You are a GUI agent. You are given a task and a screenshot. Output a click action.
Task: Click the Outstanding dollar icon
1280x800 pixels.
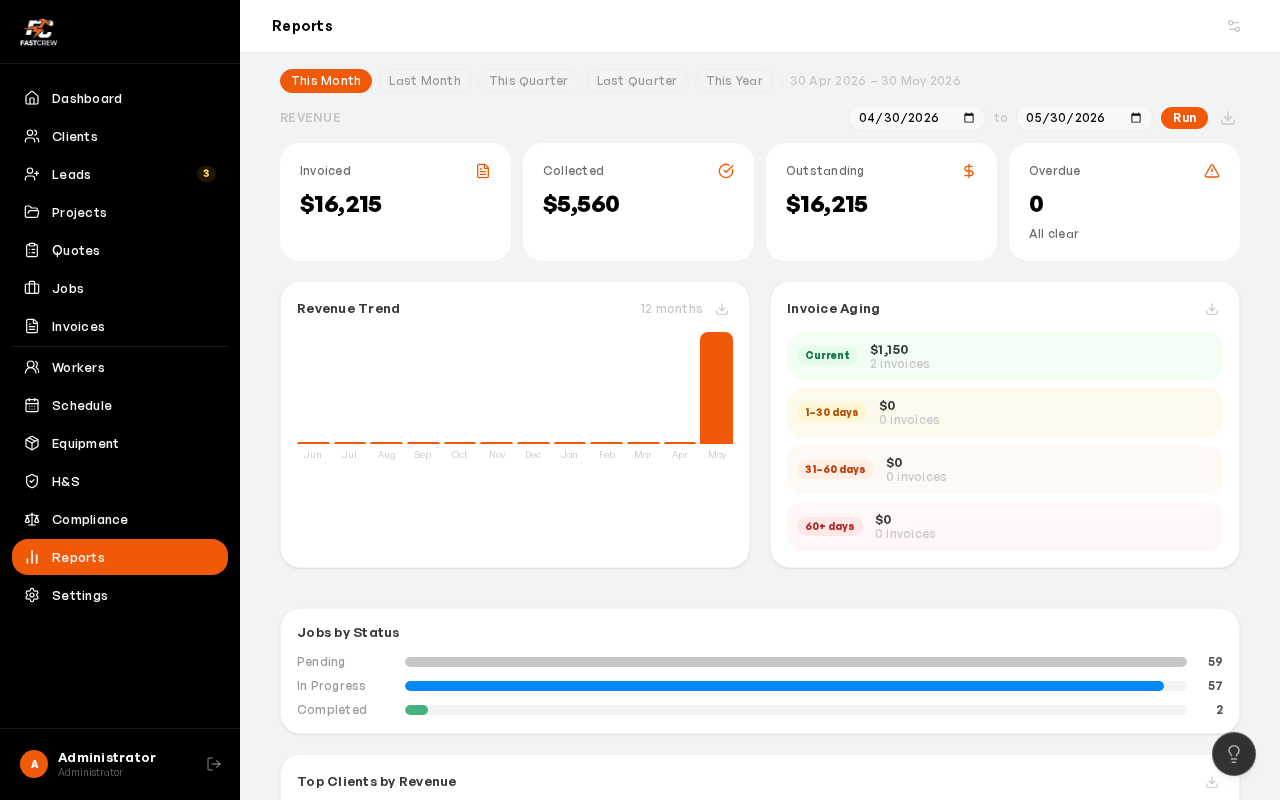pos(969,171)
